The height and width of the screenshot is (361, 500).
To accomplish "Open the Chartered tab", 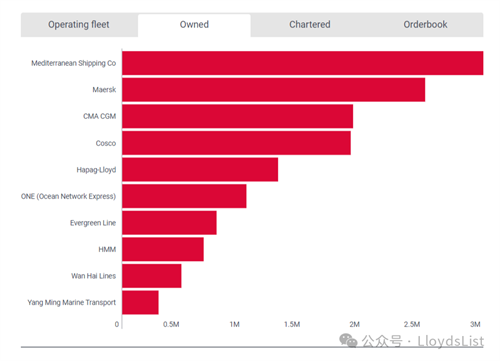I will point(310,25).
